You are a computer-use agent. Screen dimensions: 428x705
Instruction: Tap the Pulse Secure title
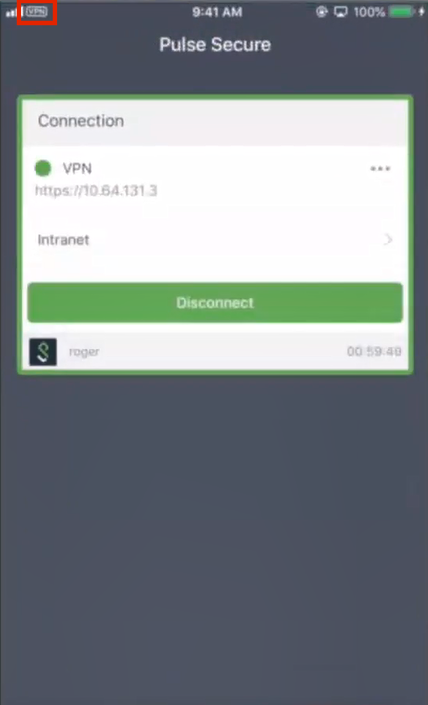(x=215, y=45)
